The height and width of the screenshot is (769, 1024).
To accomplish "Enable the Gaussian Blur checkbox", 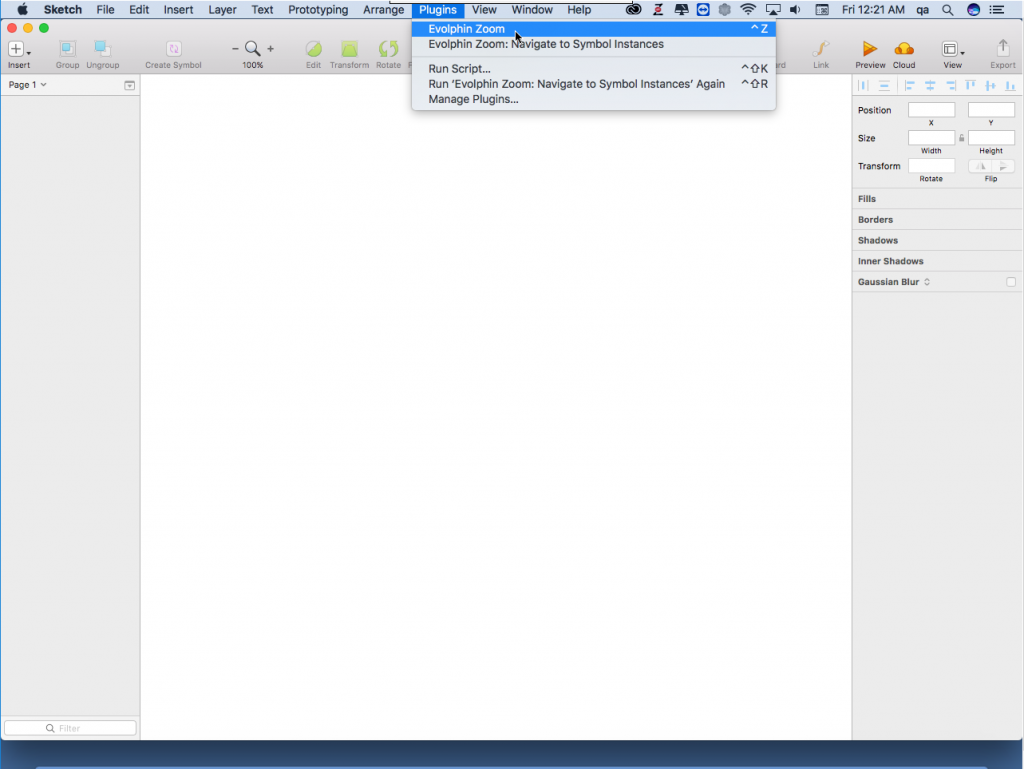I will pos(1011,282).
